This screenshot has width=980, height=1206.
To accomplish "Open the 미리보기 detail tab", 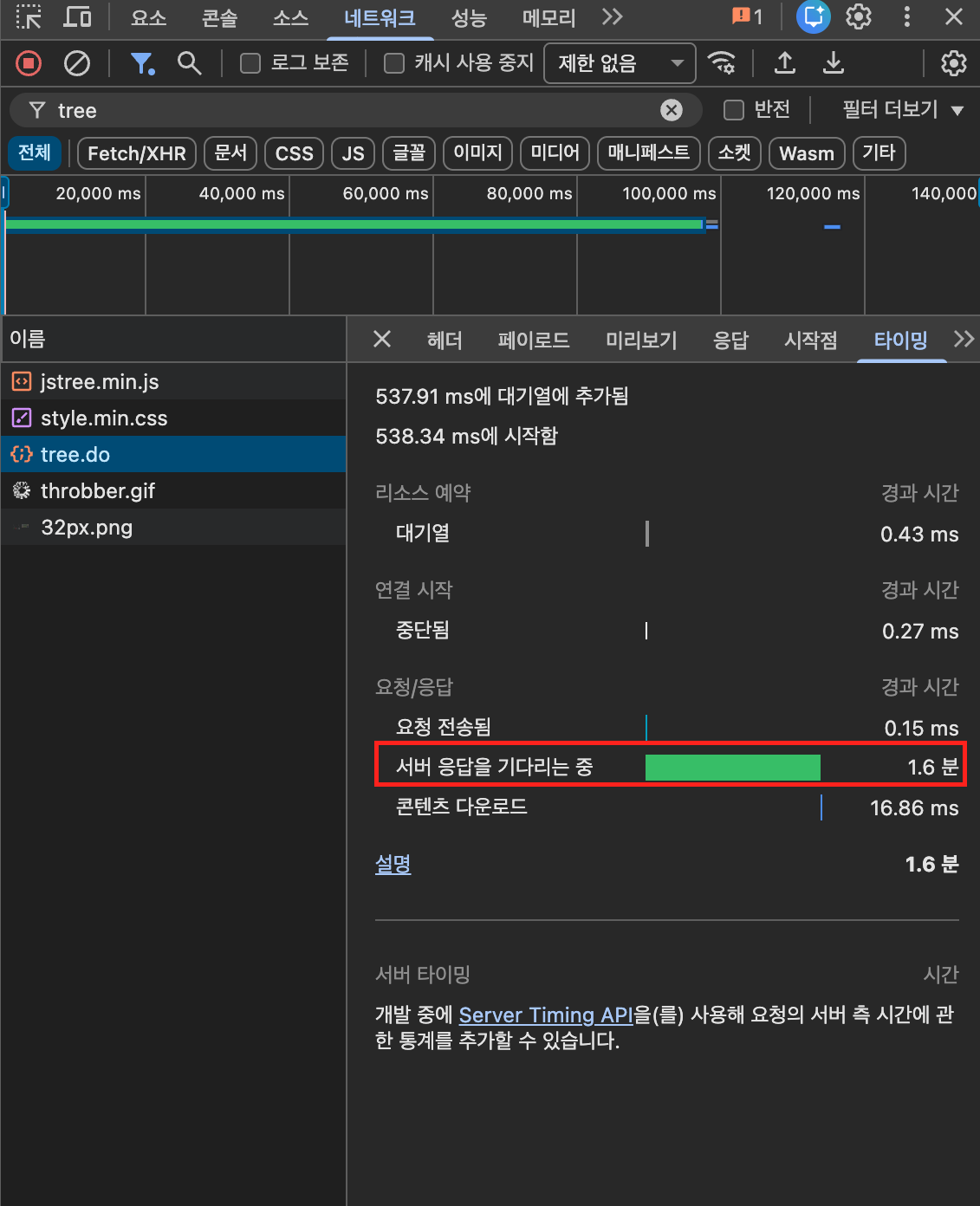I will click(x=641, y=340).
